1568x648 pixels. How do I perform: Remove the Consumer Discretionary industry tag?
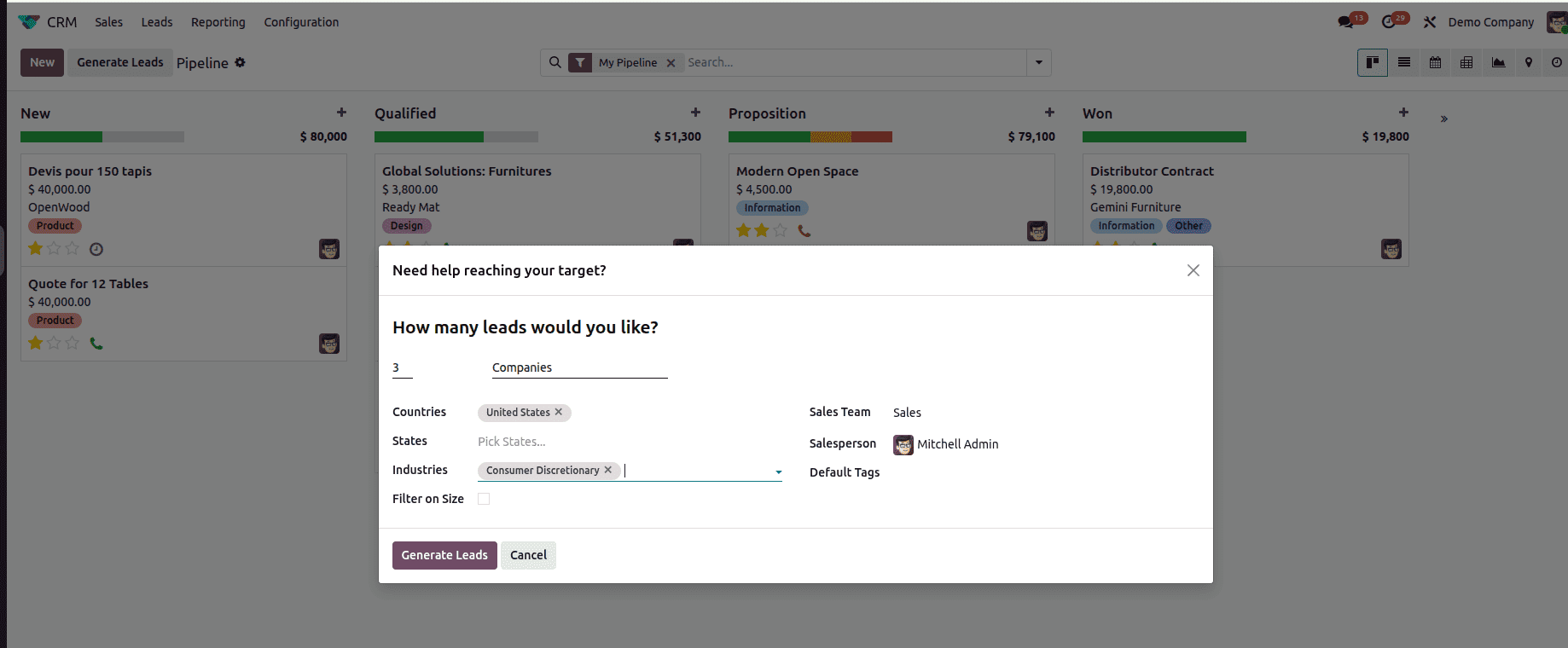(x=608, y=470)
